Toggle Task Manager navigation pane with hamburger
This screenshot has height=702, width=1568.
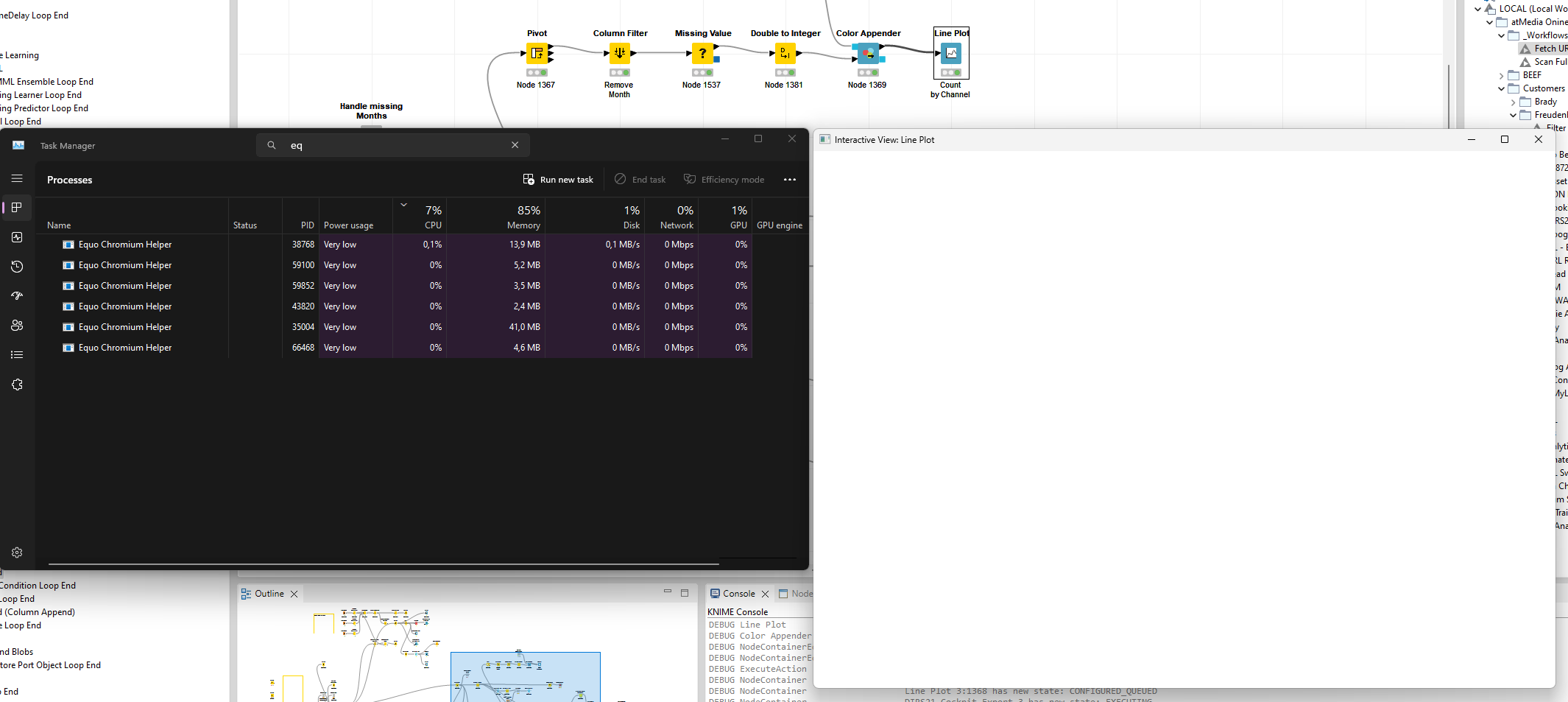(17, 178)
